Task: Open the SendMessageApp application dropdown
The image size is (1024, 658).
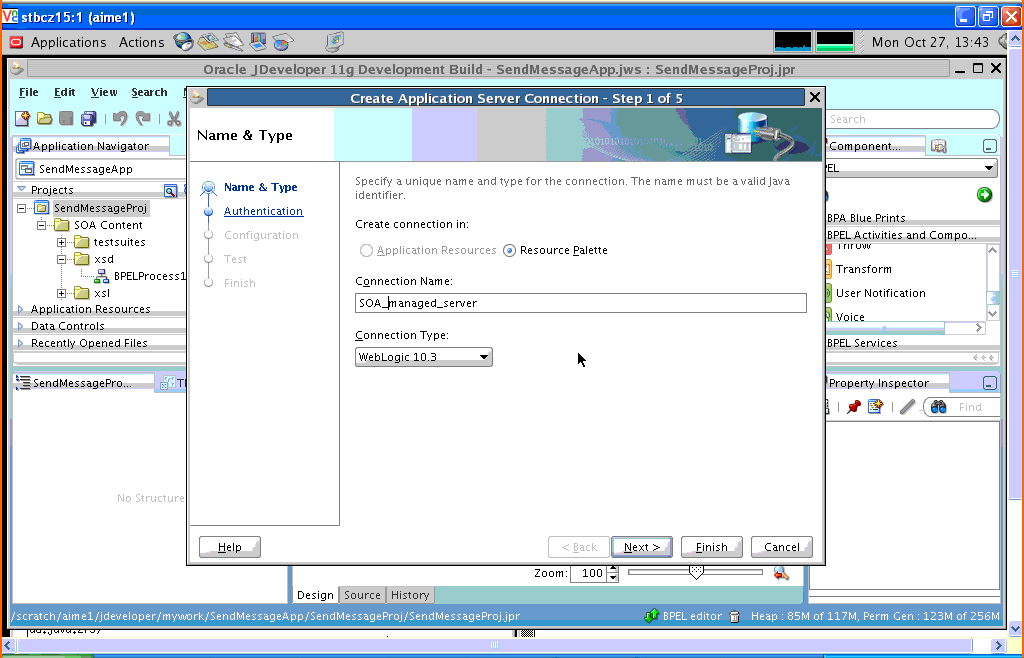Action: pos(101,169)
